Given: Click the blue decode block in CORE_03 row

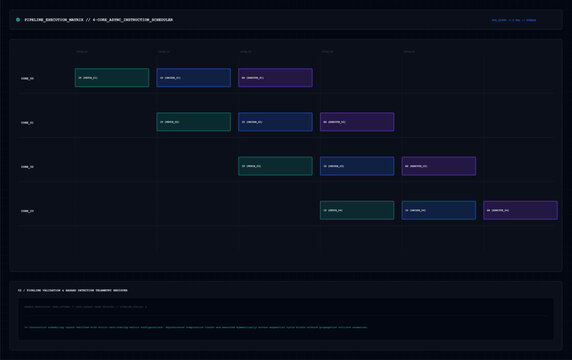Looking at the screenshot, I should pyautogui.click(x=439, y=210).
